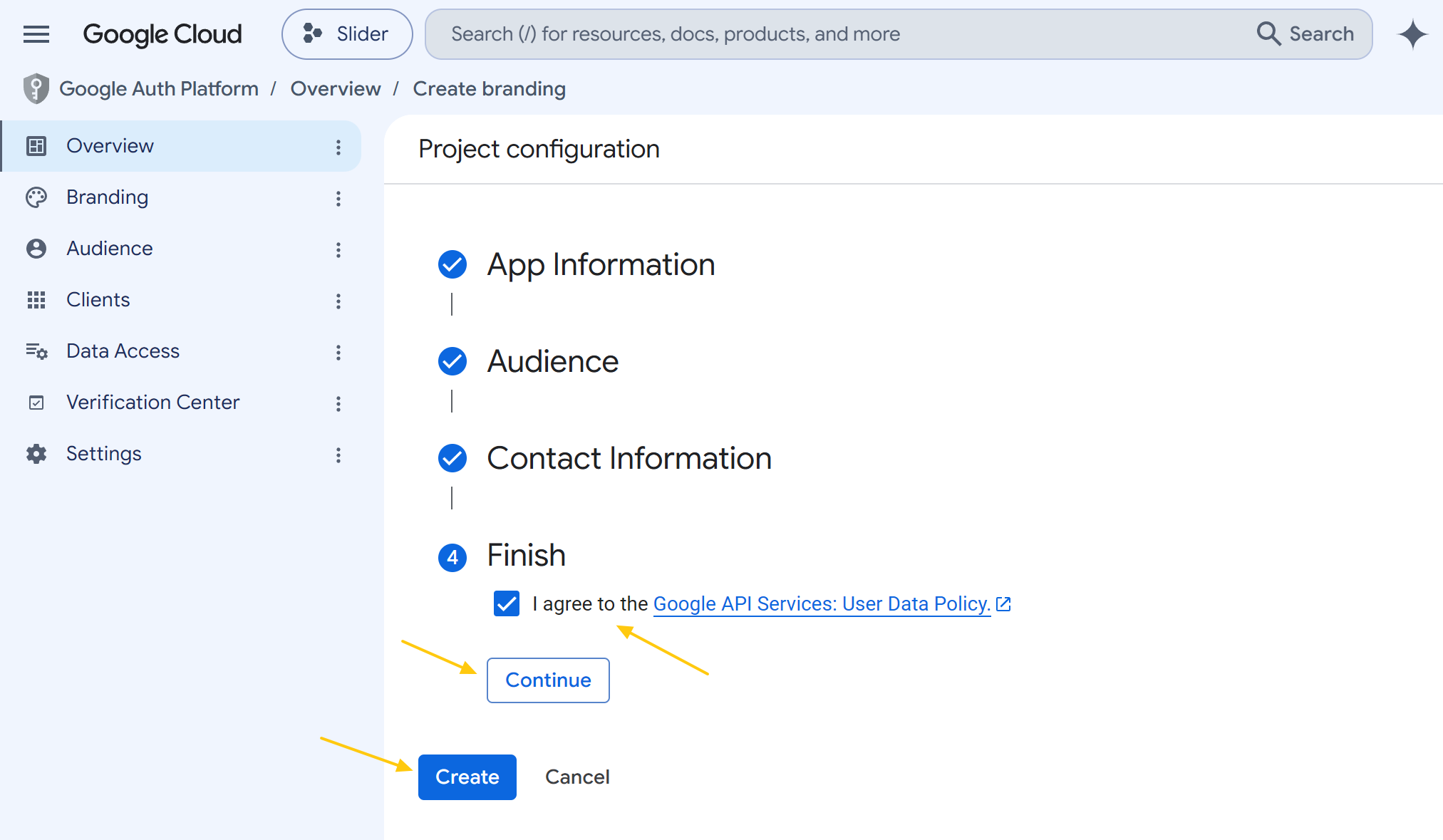Open more options for Branding item
The height and width of the screenshot is (840, 1443).
tap(338, 198)
